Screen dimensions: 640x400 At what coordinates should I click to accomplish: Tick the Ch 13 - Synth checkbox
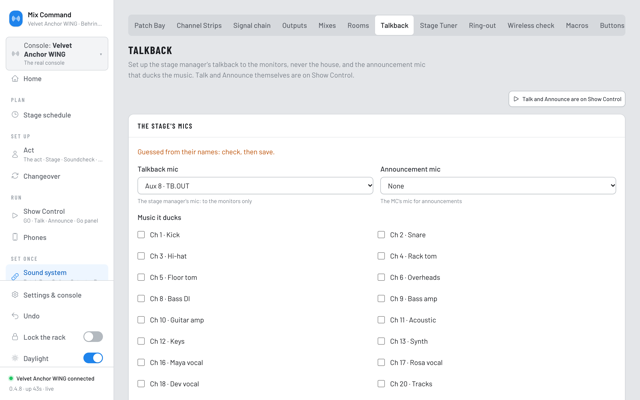(381, 341)
